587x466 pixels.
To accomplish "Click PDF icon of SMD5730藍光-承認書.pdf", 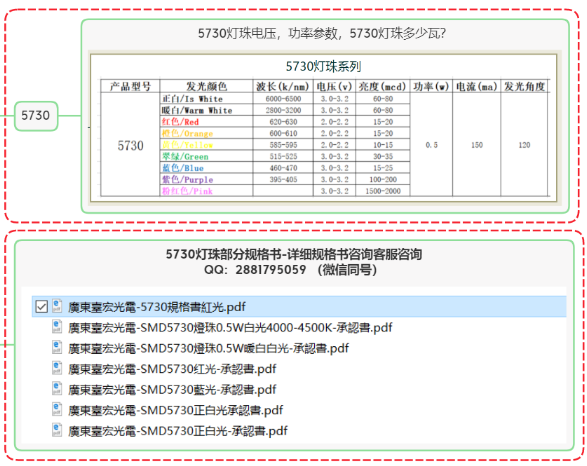I will (57, 389).
